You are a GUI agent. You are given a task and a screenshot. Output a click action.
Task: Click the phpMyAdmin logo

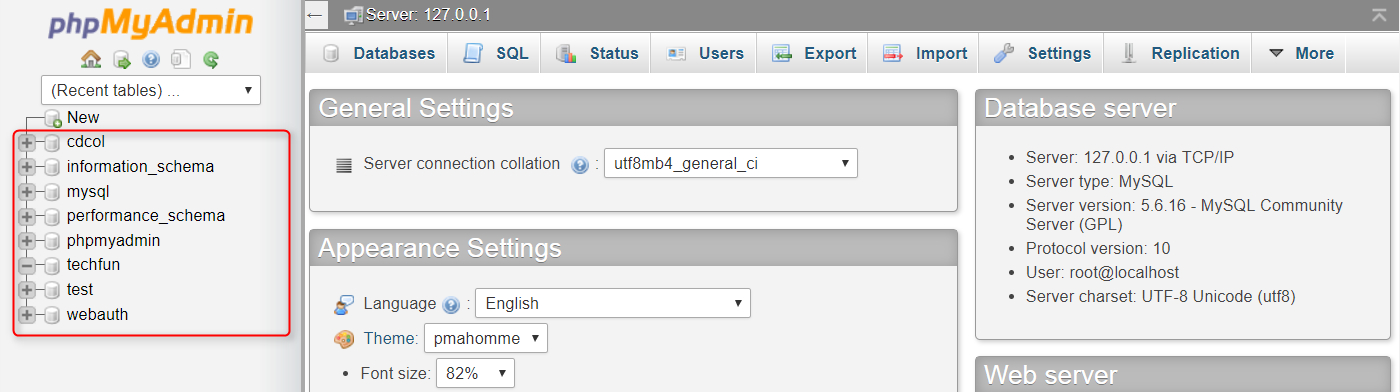pos(150,24)
